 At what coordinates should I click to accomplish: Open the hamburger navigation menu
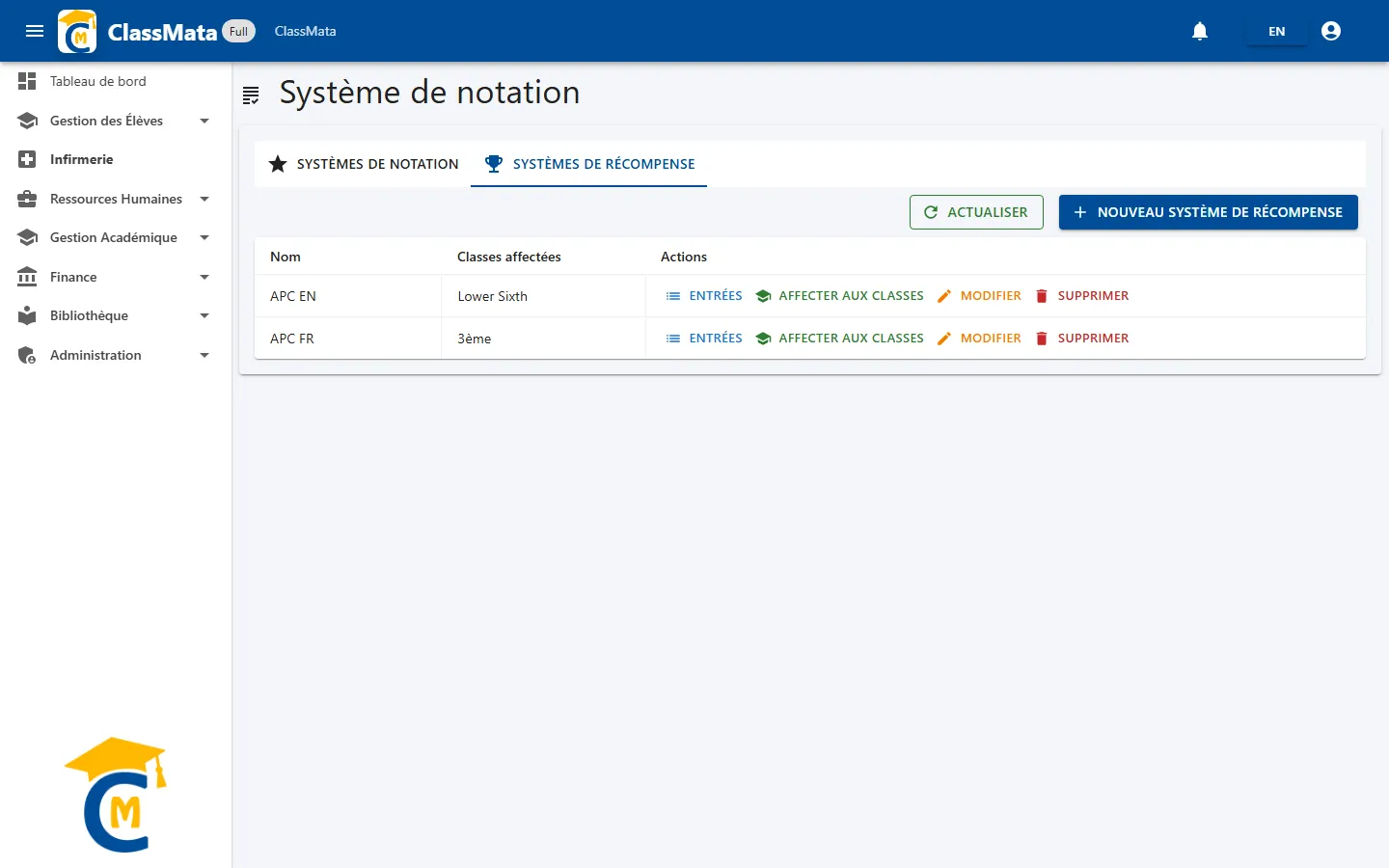coord(35,31)
